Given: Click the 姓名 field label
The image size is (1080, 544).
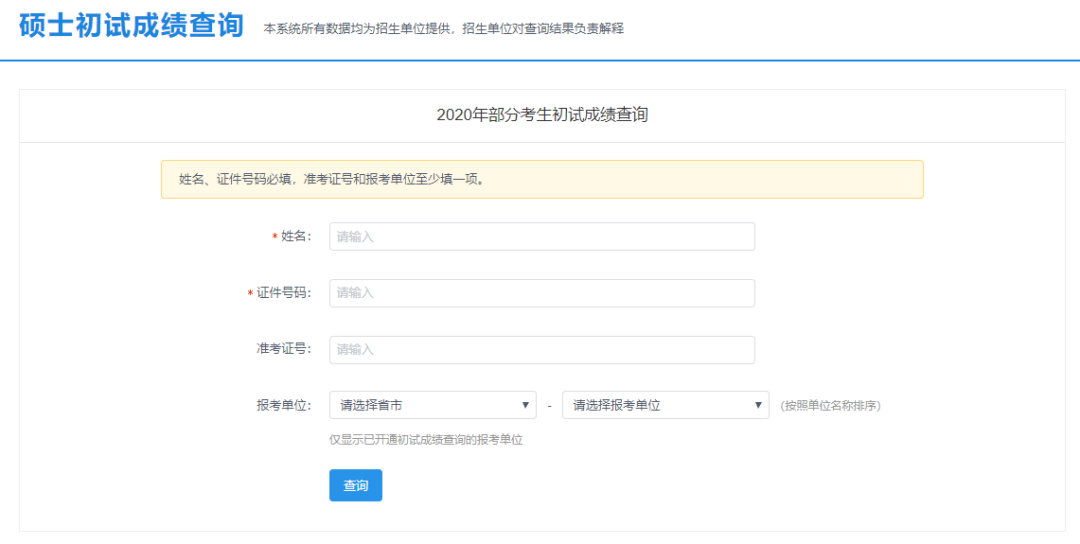Looking at the screenshot, I should (296, 237).
